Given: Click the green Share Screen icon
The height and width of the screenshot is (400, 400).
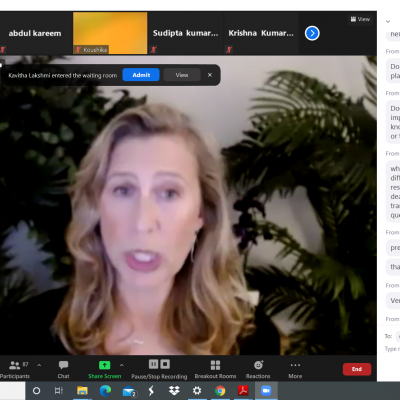Looking at the screenshot, I should point(104,365).
